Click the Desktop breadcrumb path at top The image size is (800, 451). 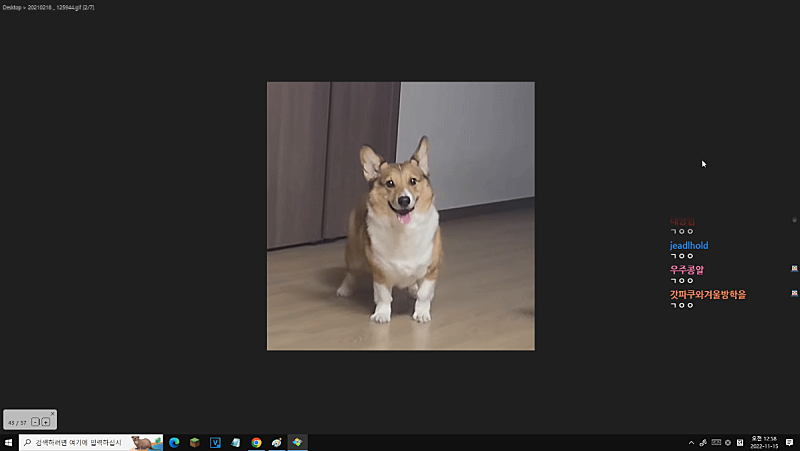(x=48, y=7)
